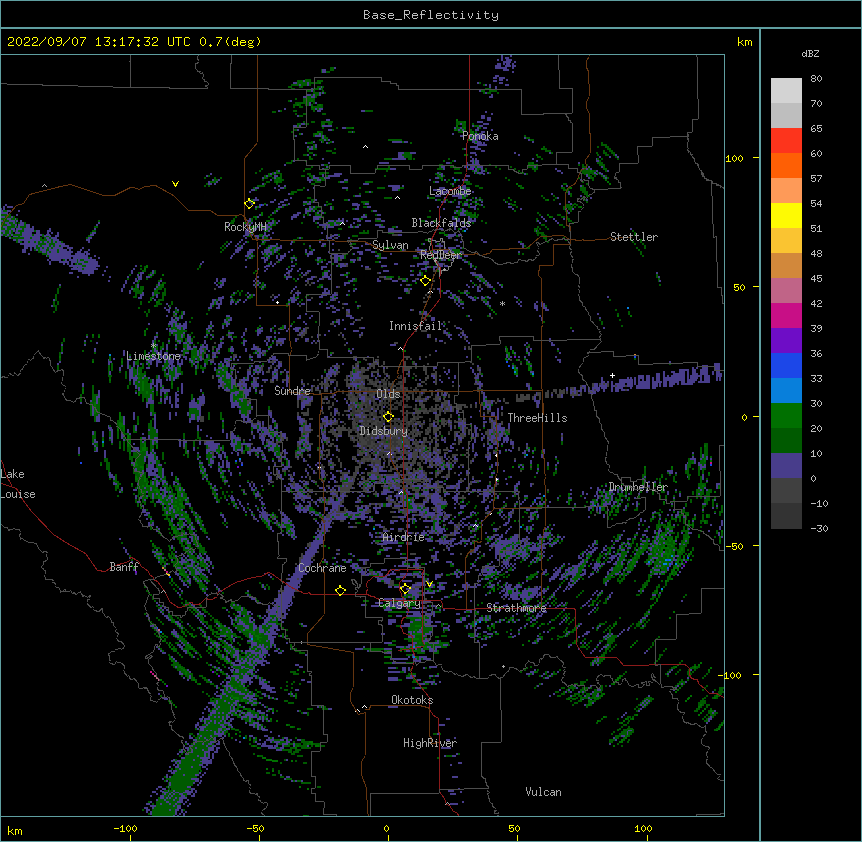Select the Banff label
This screenshot has width=862, height=842.
point(124,567)
